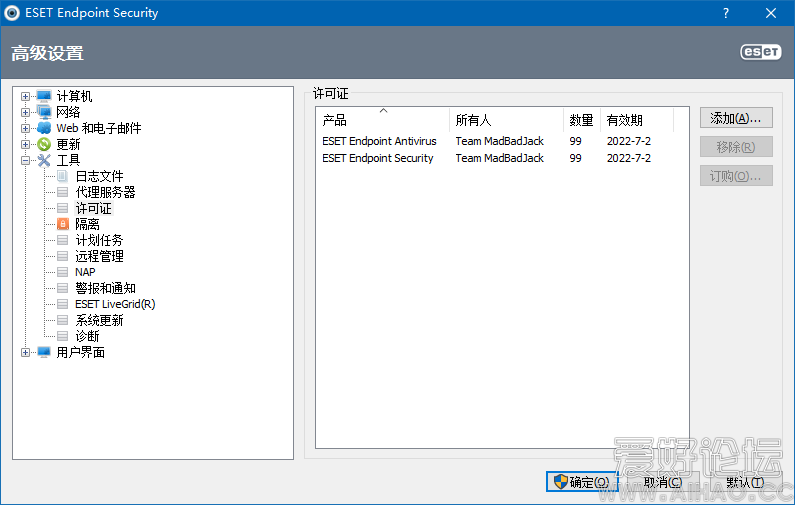Confirm settings with 确定(O) button
This screenshot has height=505, width=795.
[x=582, y=482]
